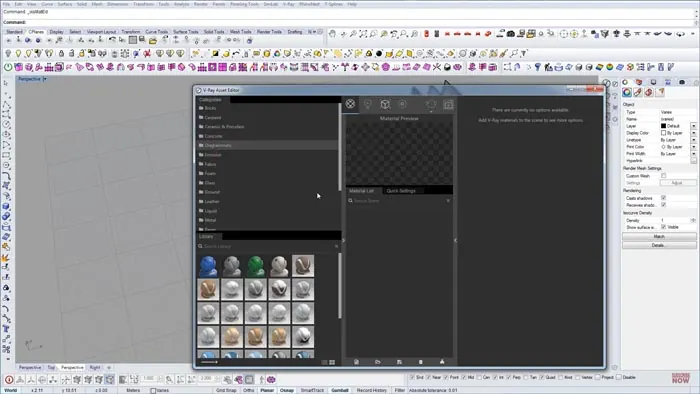700x394 pixels.
Task: Switch library to list view icon
Action: pos(325,362)
